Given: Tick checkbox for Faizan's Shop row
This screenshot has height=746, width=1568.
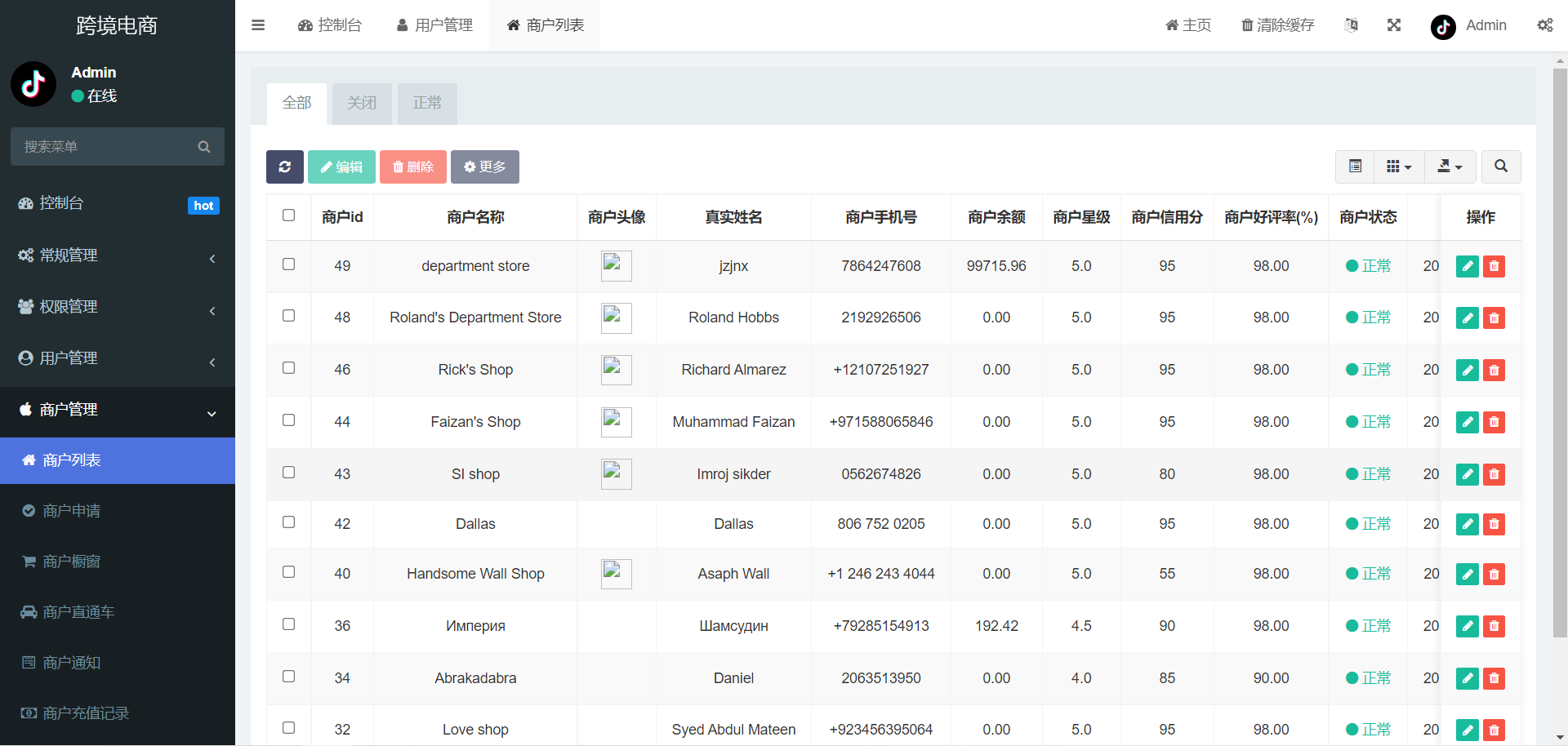Looking at the screenshot, I should [288, 420].
